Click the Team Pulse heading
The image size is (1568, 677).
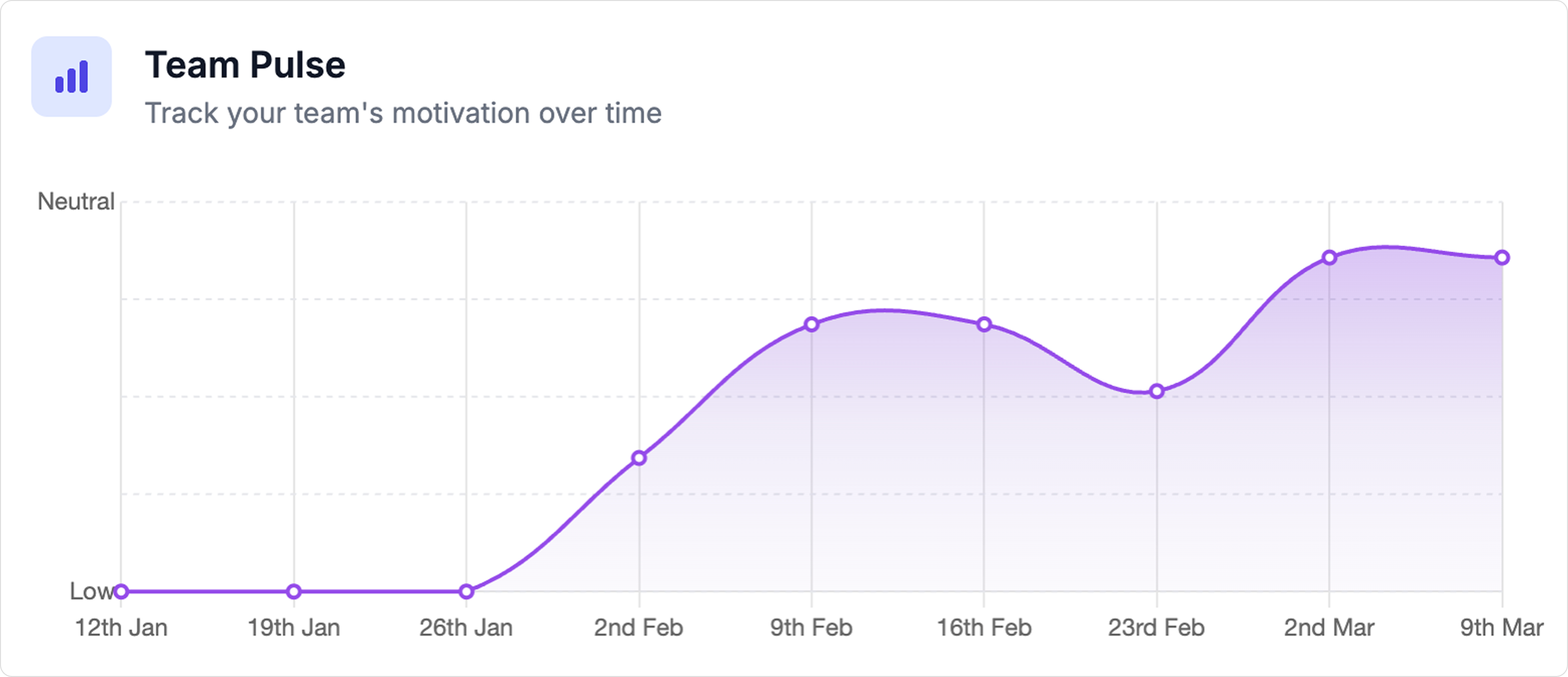point(245,65)
